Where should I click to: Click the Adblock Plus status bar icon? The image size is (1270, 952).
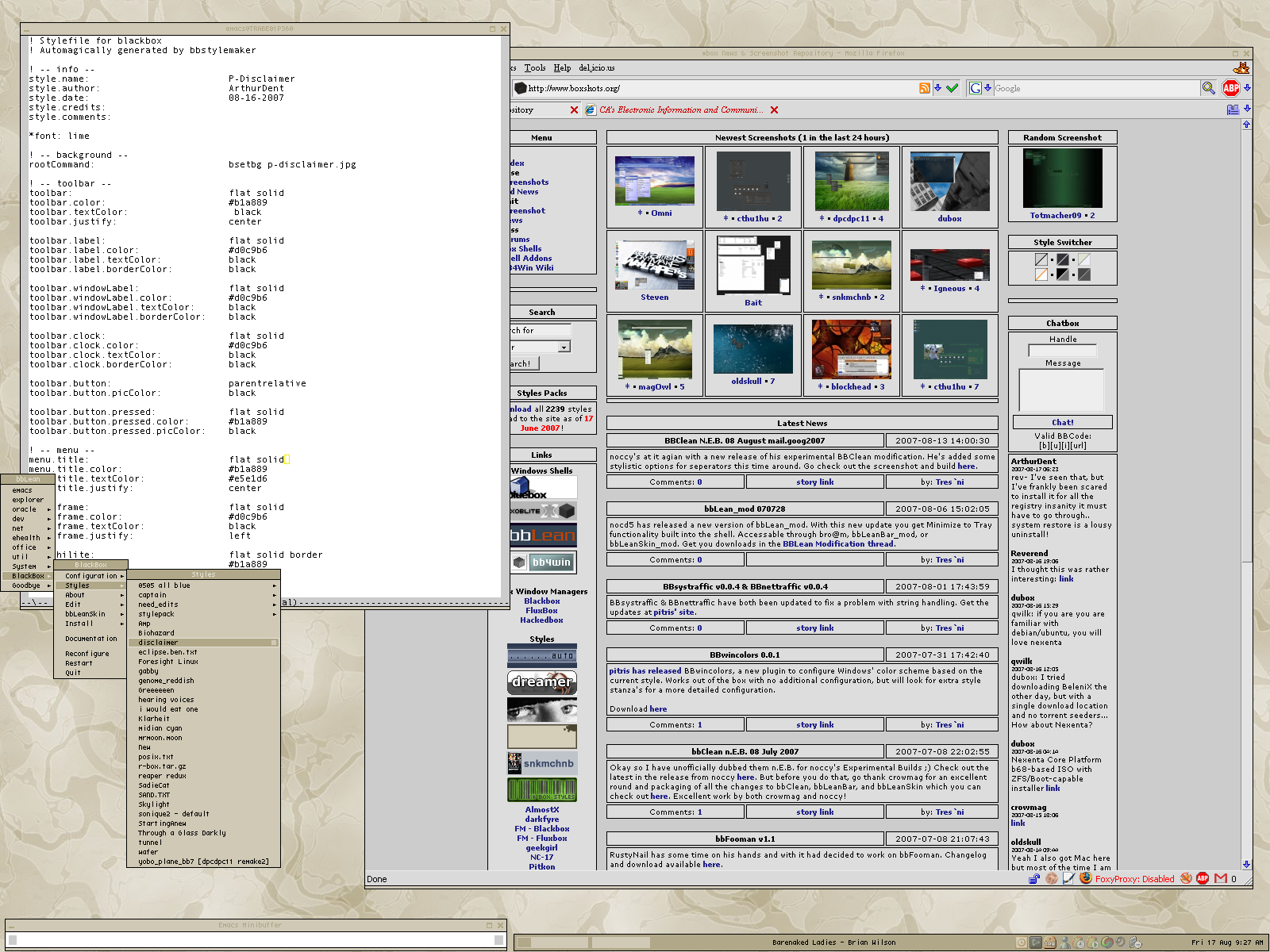click(x=1203, y=878)
